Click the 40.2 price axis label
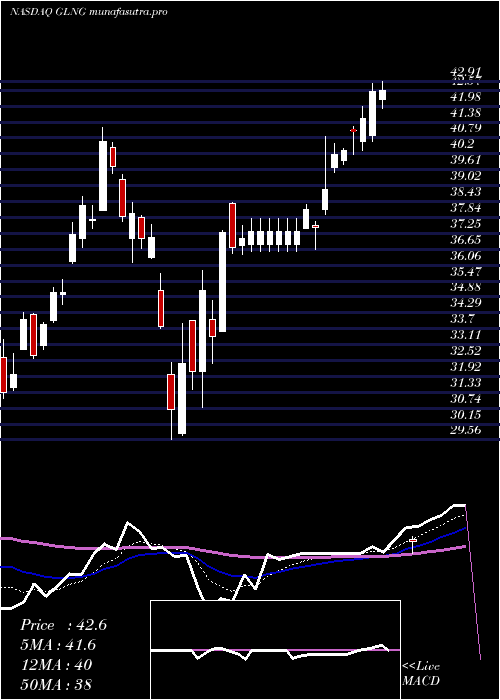 click(x=462, y=145)
